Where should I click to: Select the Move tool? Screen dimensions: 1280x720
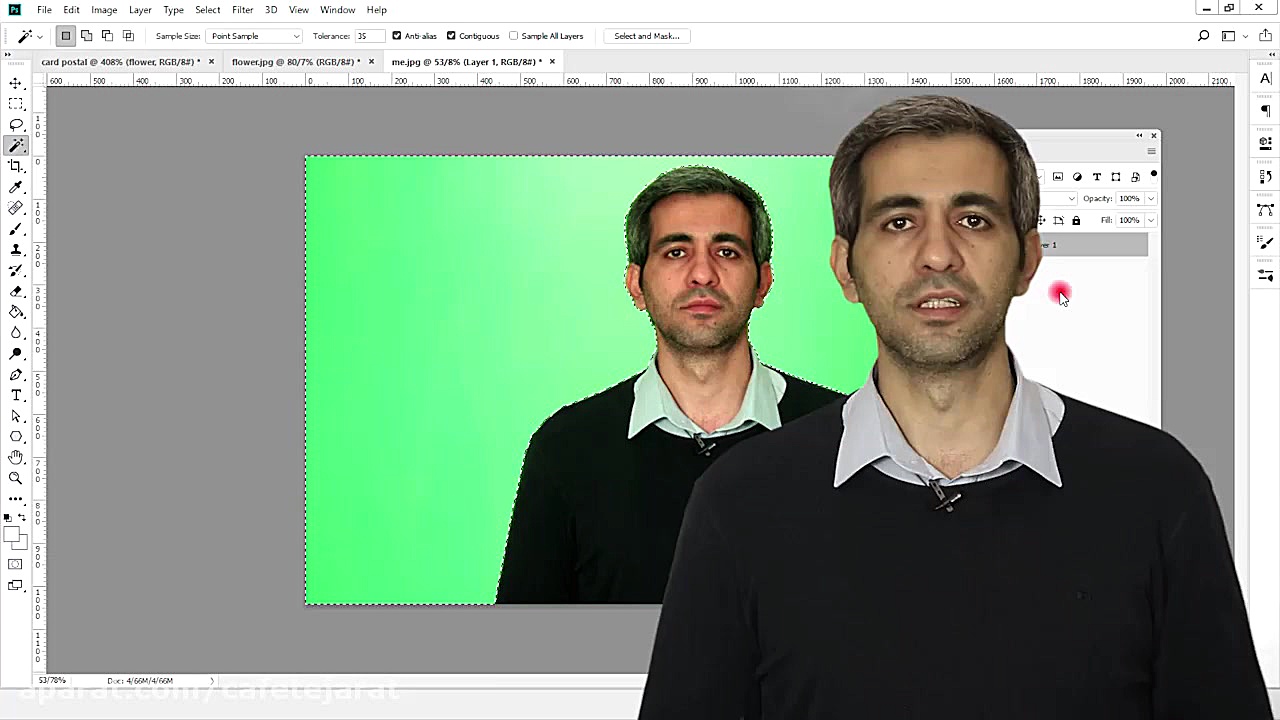pos(16,83)
